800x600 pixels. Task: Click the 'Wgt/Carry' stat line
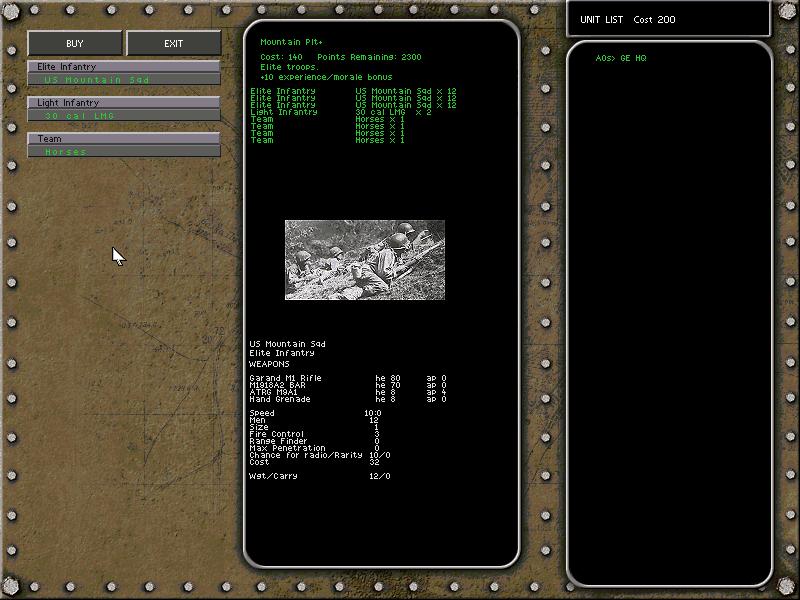[x=320, y=476]
